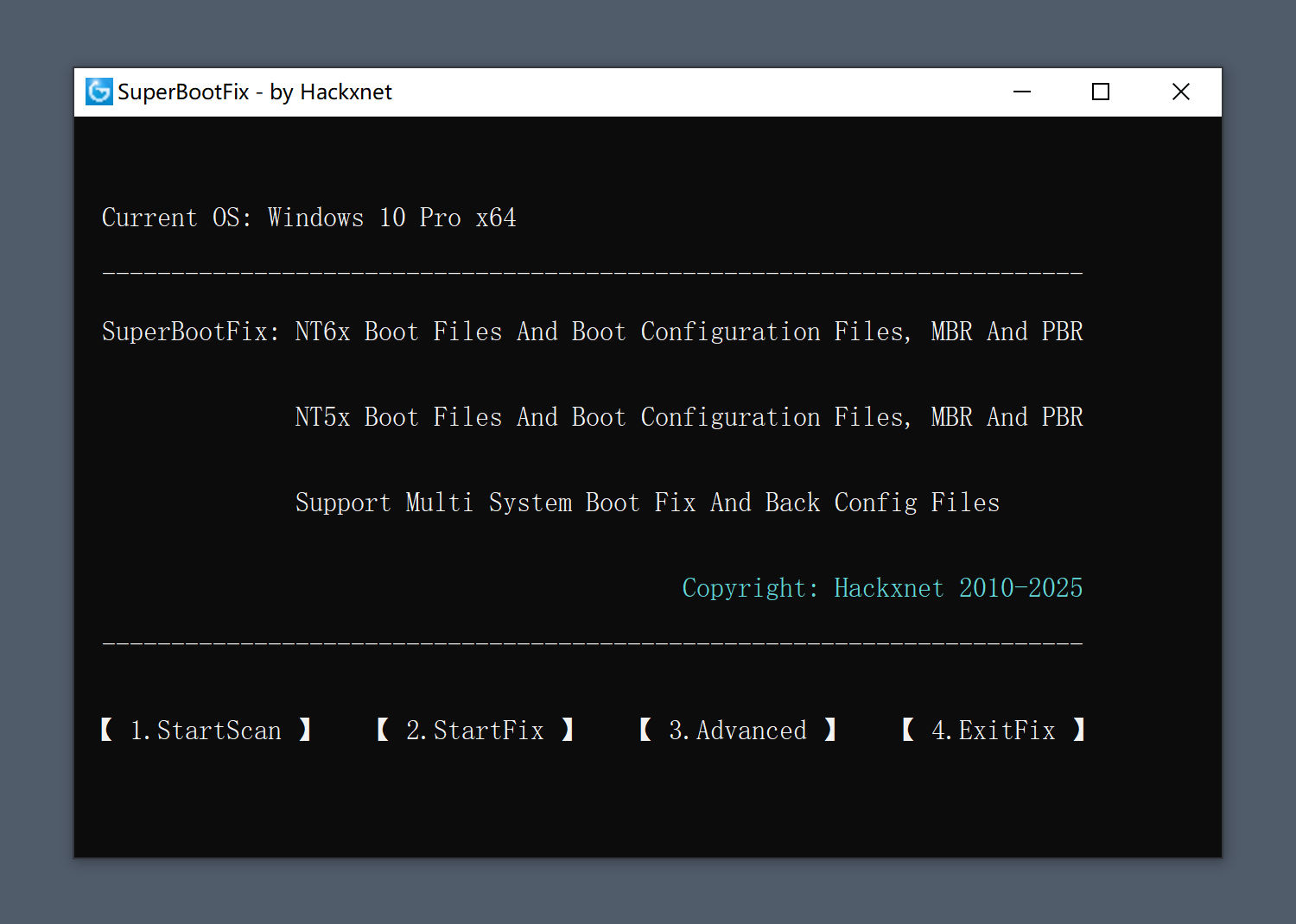The image size is (1296, 924).
Task: Open the Advanced menu option
Action: (739, 730)
